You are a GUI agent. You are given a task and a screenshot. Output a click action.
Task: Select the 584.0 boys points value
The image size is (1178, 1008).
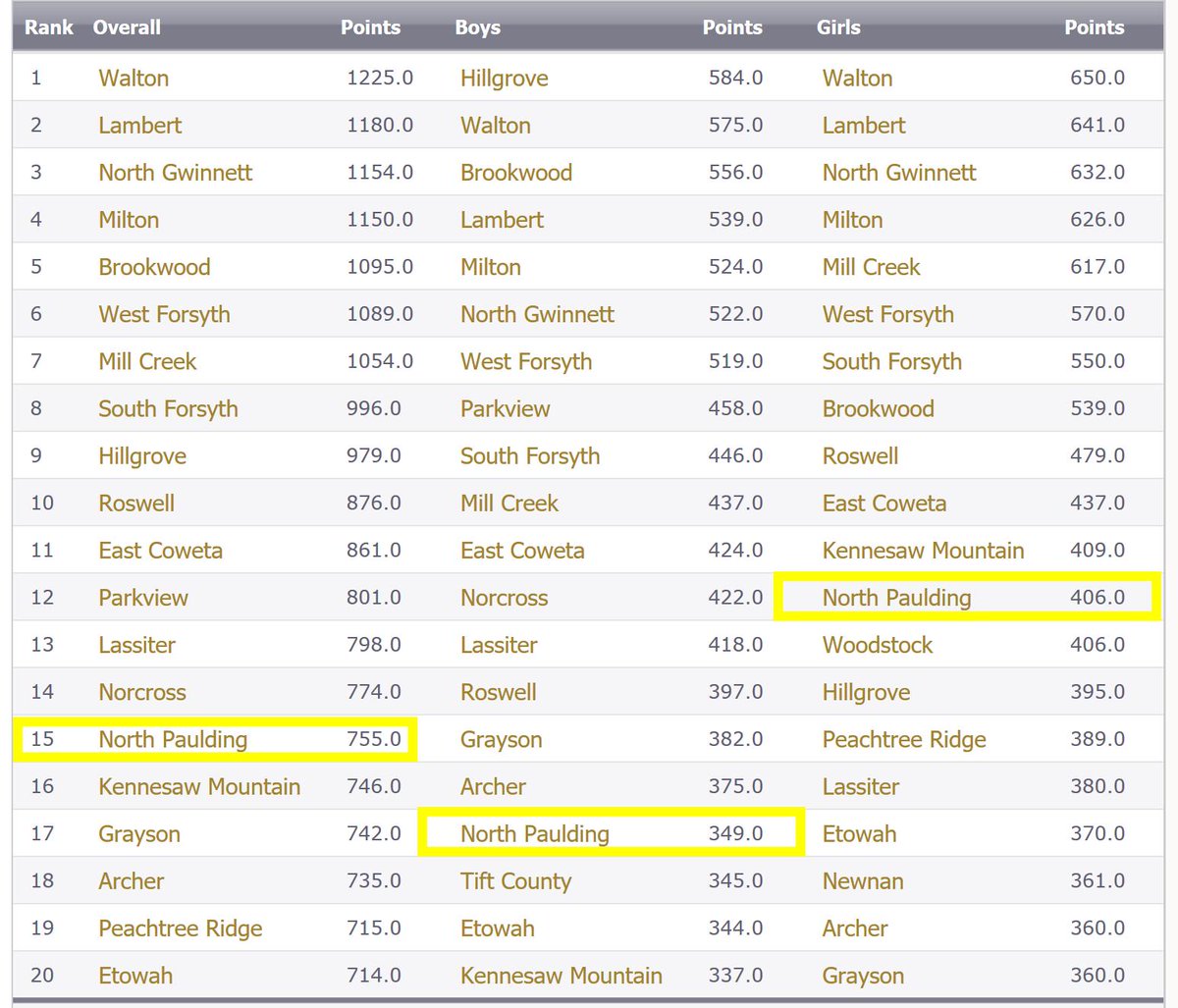tap(736, 78)
